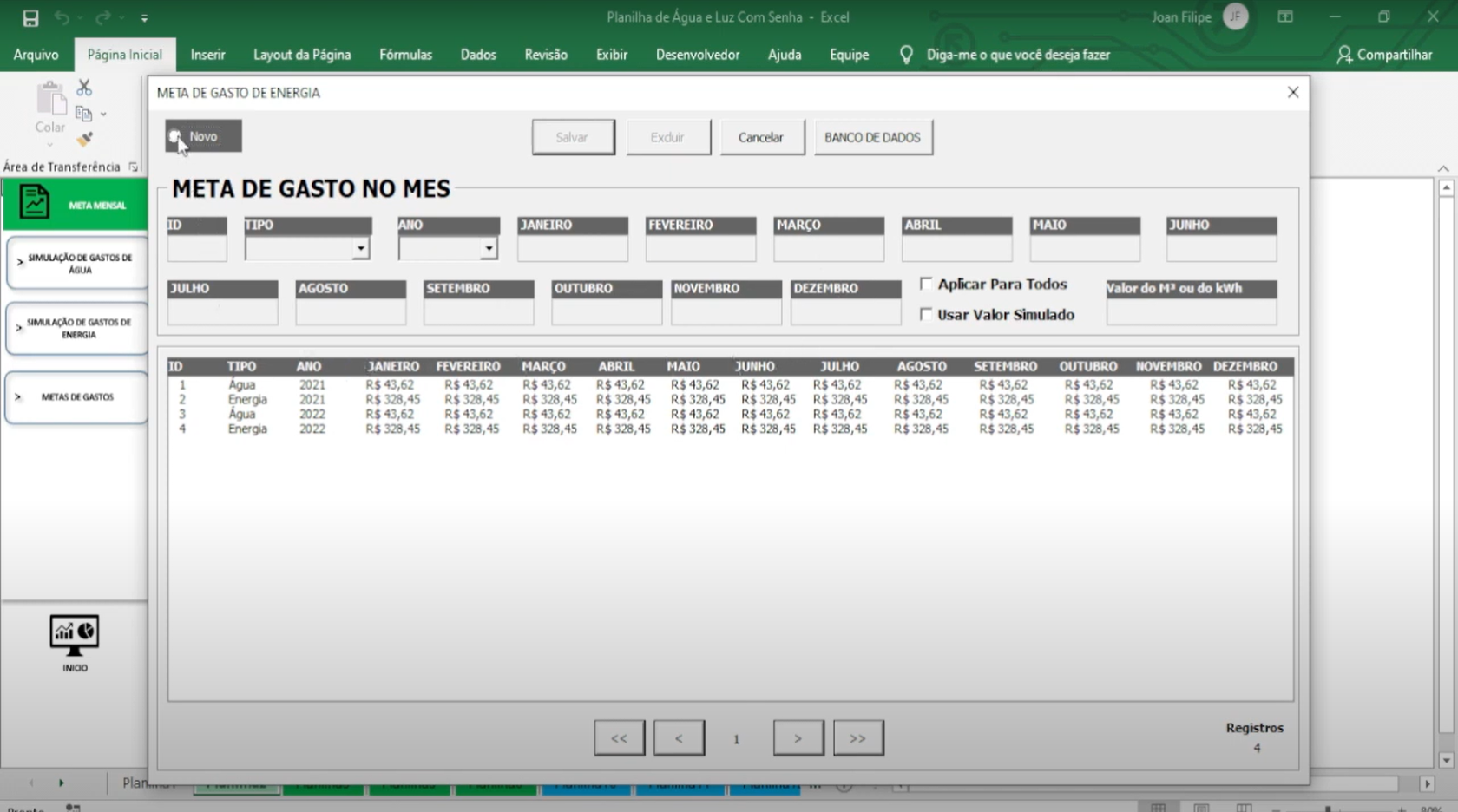Click the Format Painter brush icon
This screenshot has width=1458, height=812.
coord(84,139)
